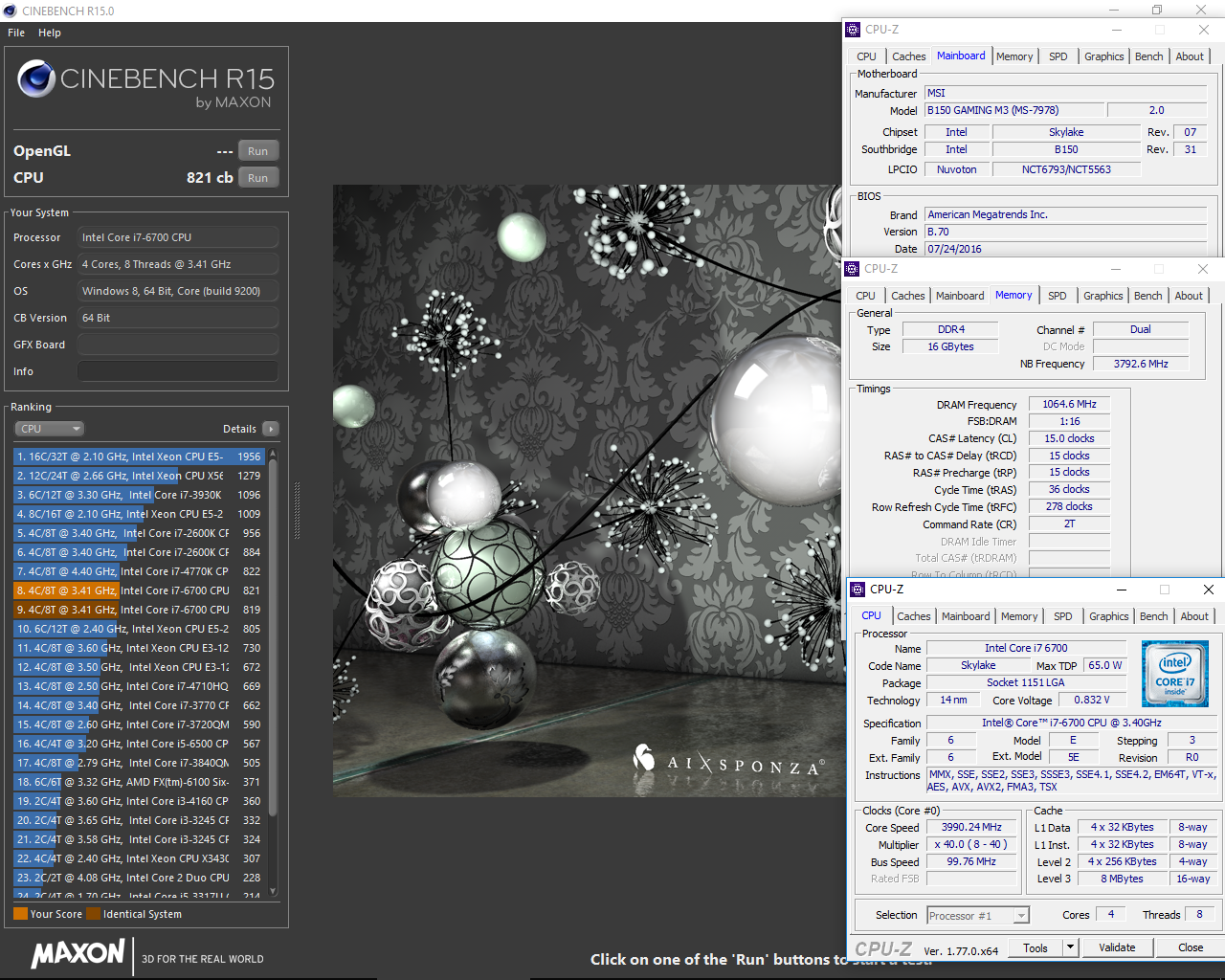Screen dimensions: 1225x980
Task: Click the Intel Core i7 inside logo
Action: pos(1175,675)
